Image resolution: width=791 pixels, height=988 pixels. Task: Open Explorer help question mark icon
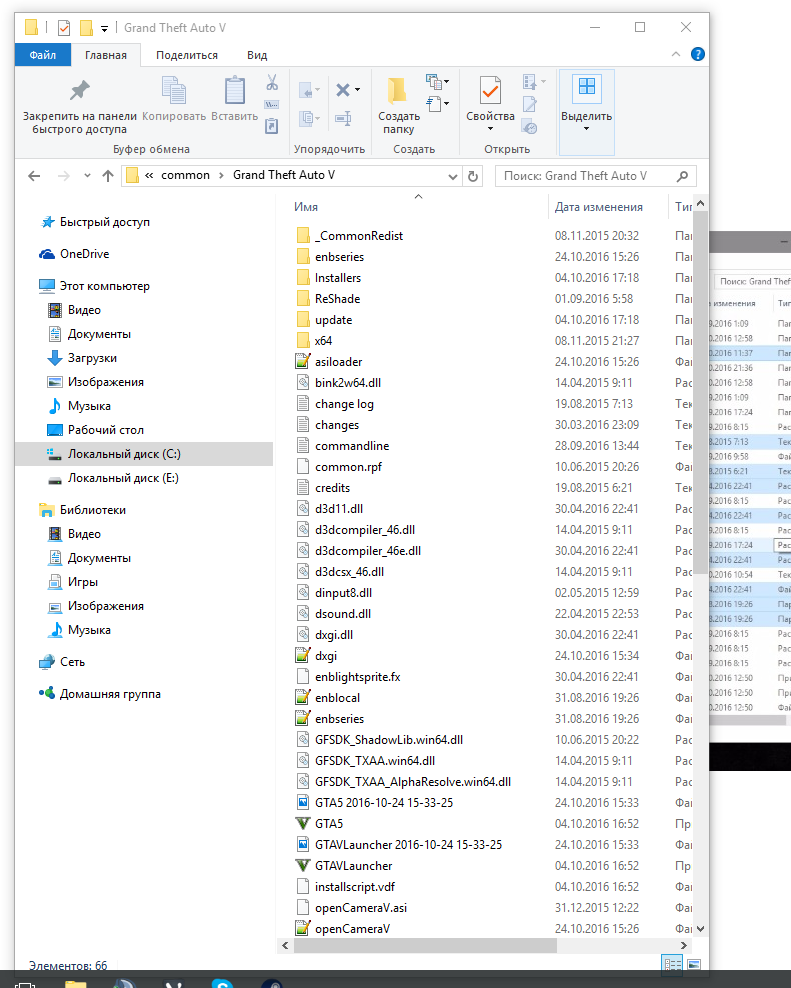[x=698, y=54]
